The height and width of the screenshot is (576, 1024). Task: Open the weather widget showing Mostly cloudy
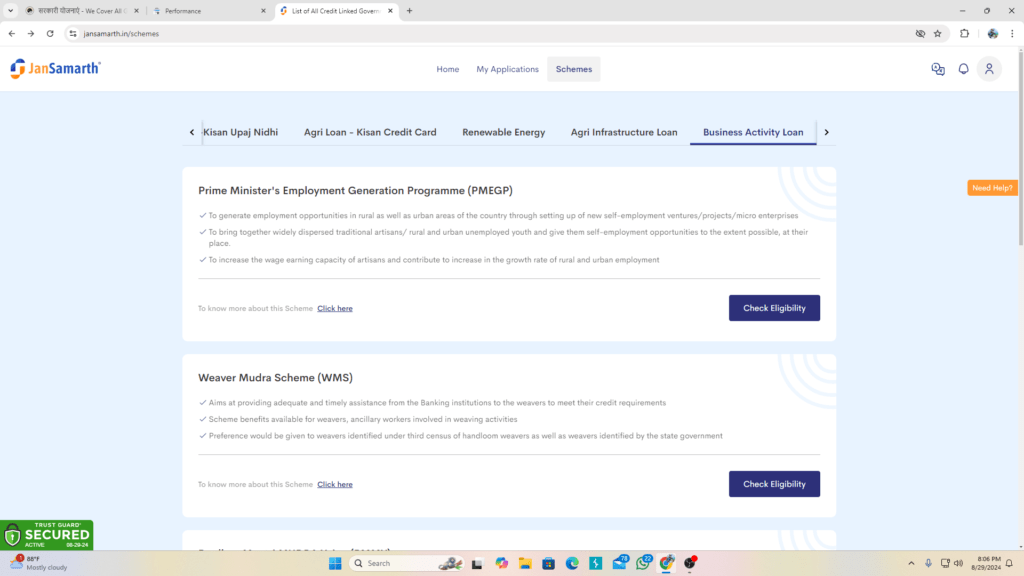pyautogui.click(x=39, y=563)
